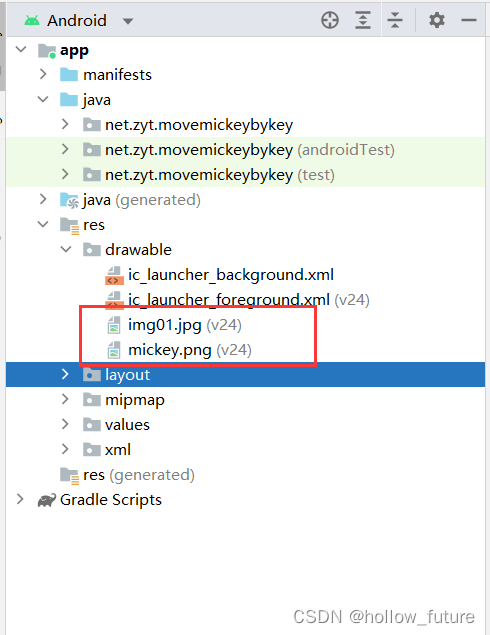Image resolution: width=490 pixels, height=635 pixels.
Task: Click the app module folder icon
Action: pos(47,51)
